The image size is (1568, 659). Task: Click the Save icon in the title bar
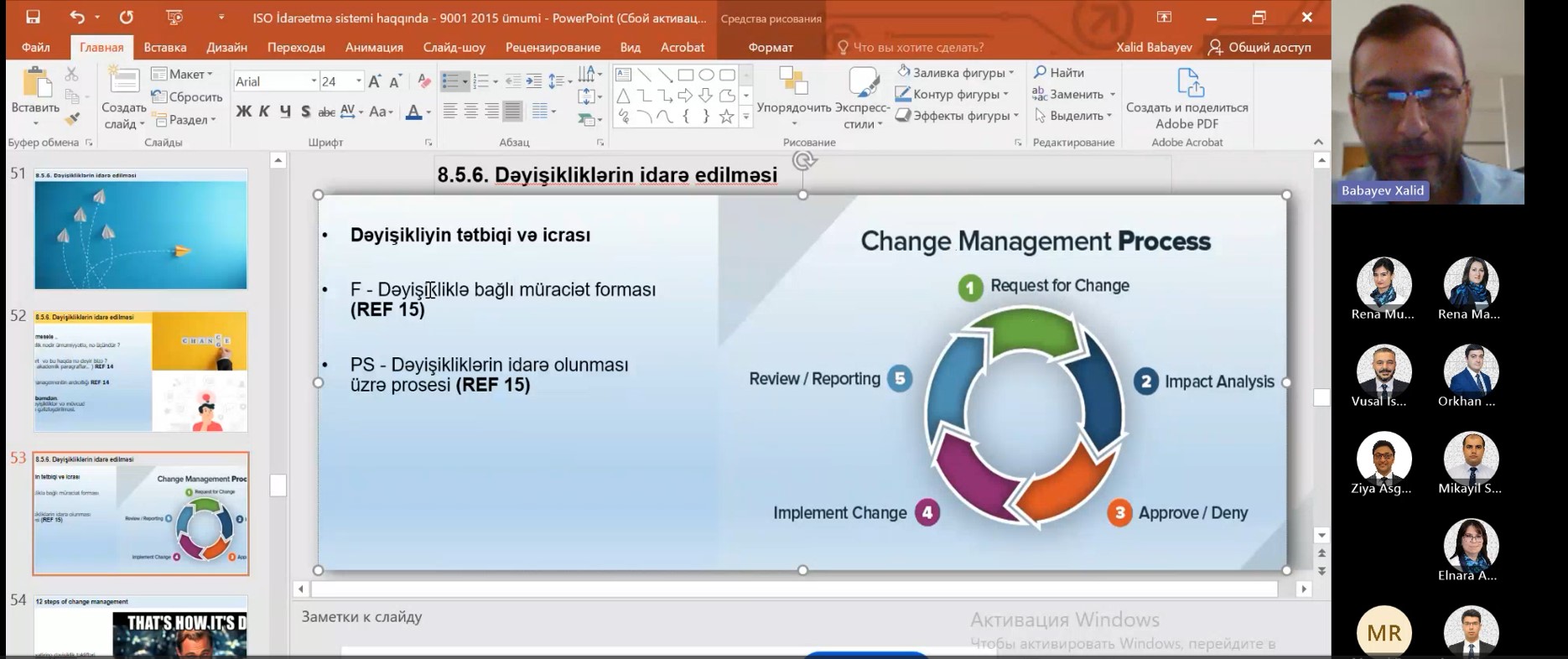tap(33, 17)
